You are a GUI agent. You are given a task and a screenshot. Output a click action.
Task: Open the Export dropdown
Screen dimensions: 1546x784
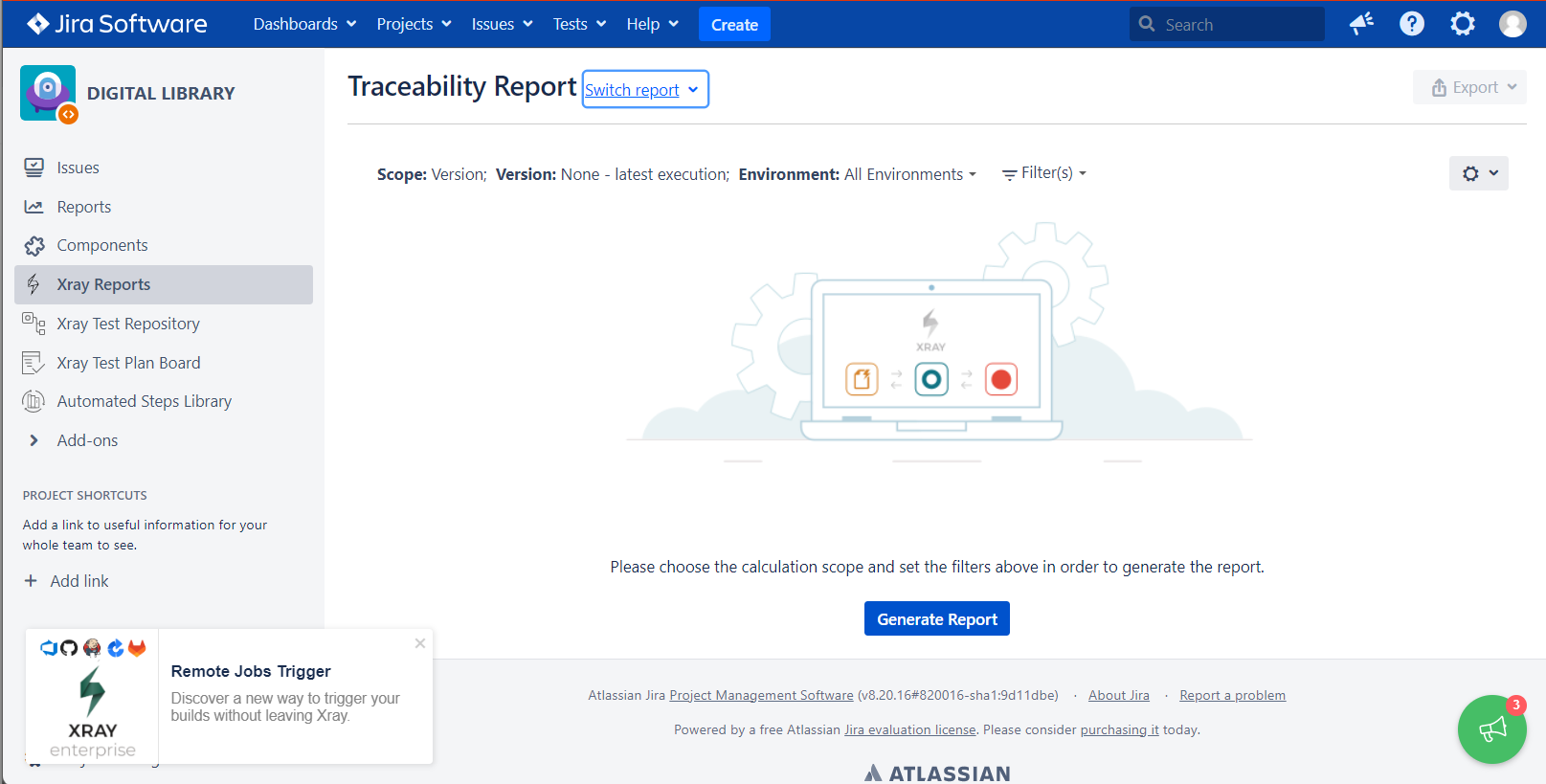tap(1469, 87)
